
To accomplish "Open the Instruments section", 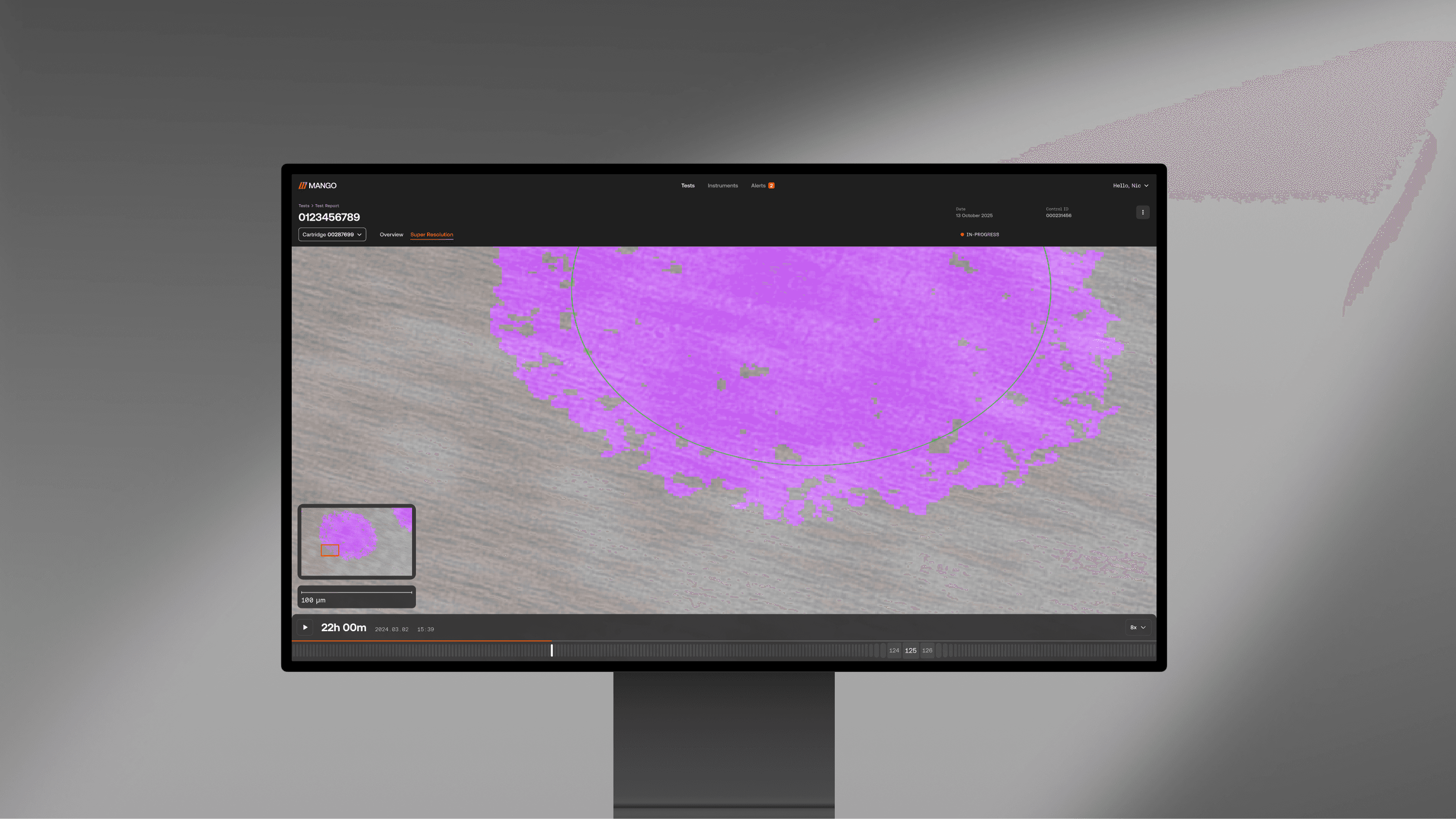I will pos(722,185).
